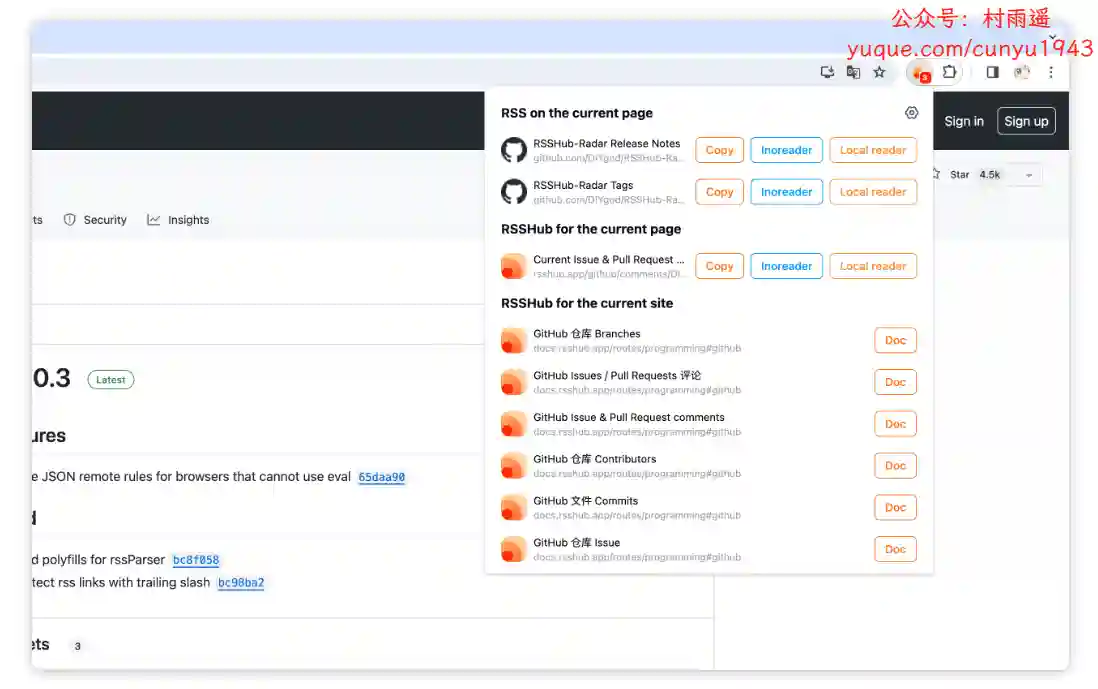The width and height of the screenshot is (1098, 689).
Task: Switch to the Insights tab
Action: 179,220
